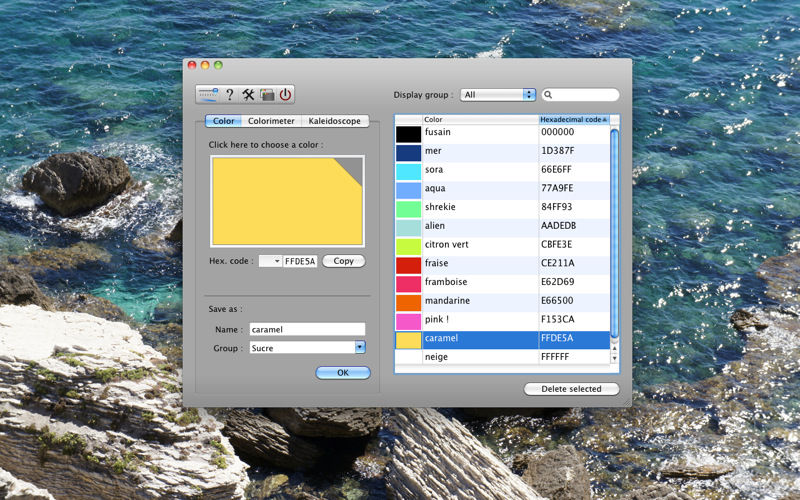
Task: Open the Display group dropdown
Action: click(x=497, y=94)
